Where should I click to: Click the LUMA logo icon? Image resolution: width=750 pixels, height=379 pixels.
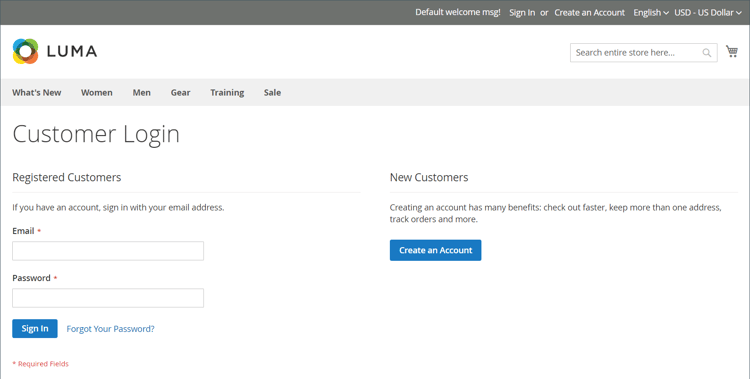(x=25, y=51)
